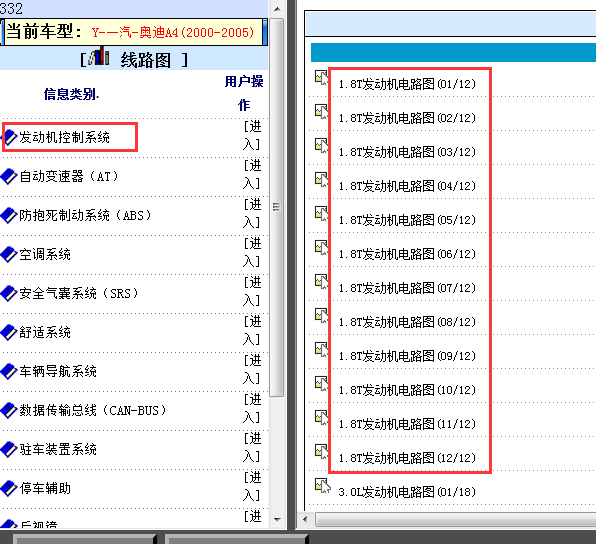596x544 pixels.
Task: Select 数据传输总线（CAN-BUS）entry
Action: click(x=93, y=411)
